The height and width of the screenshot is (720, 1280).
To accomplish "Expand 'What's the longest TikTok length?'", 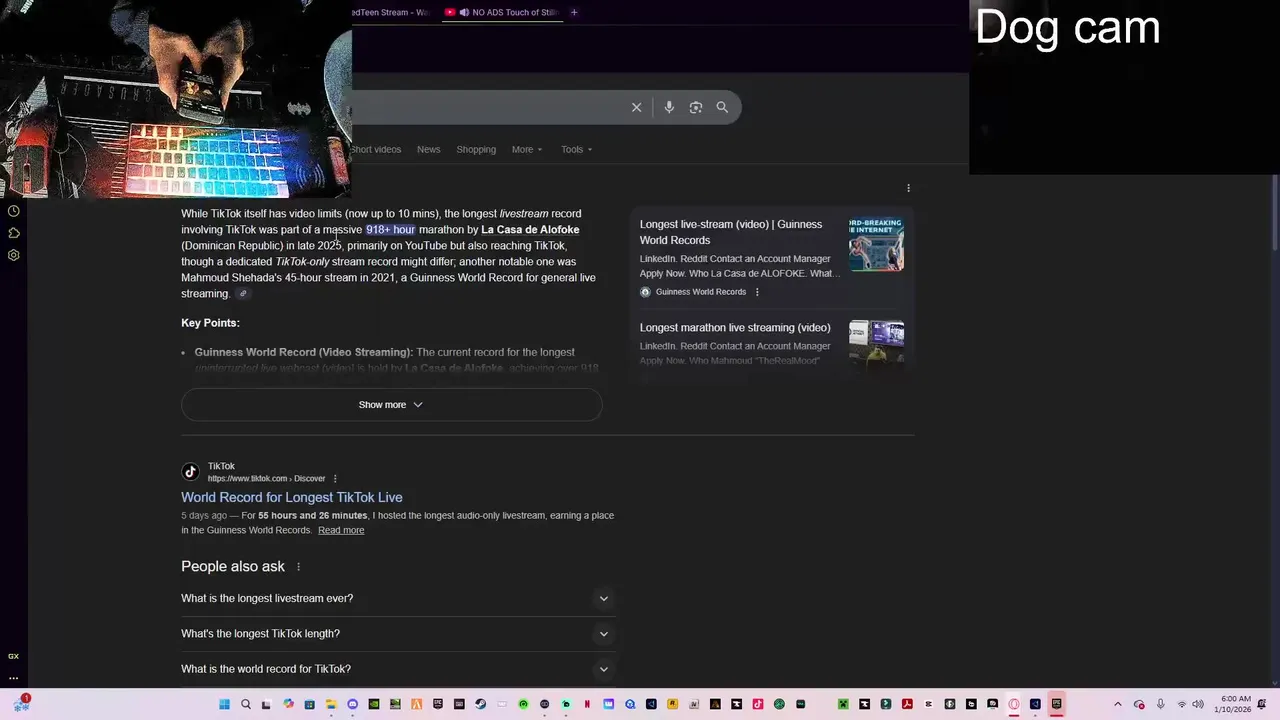I will tap(396, 633).
